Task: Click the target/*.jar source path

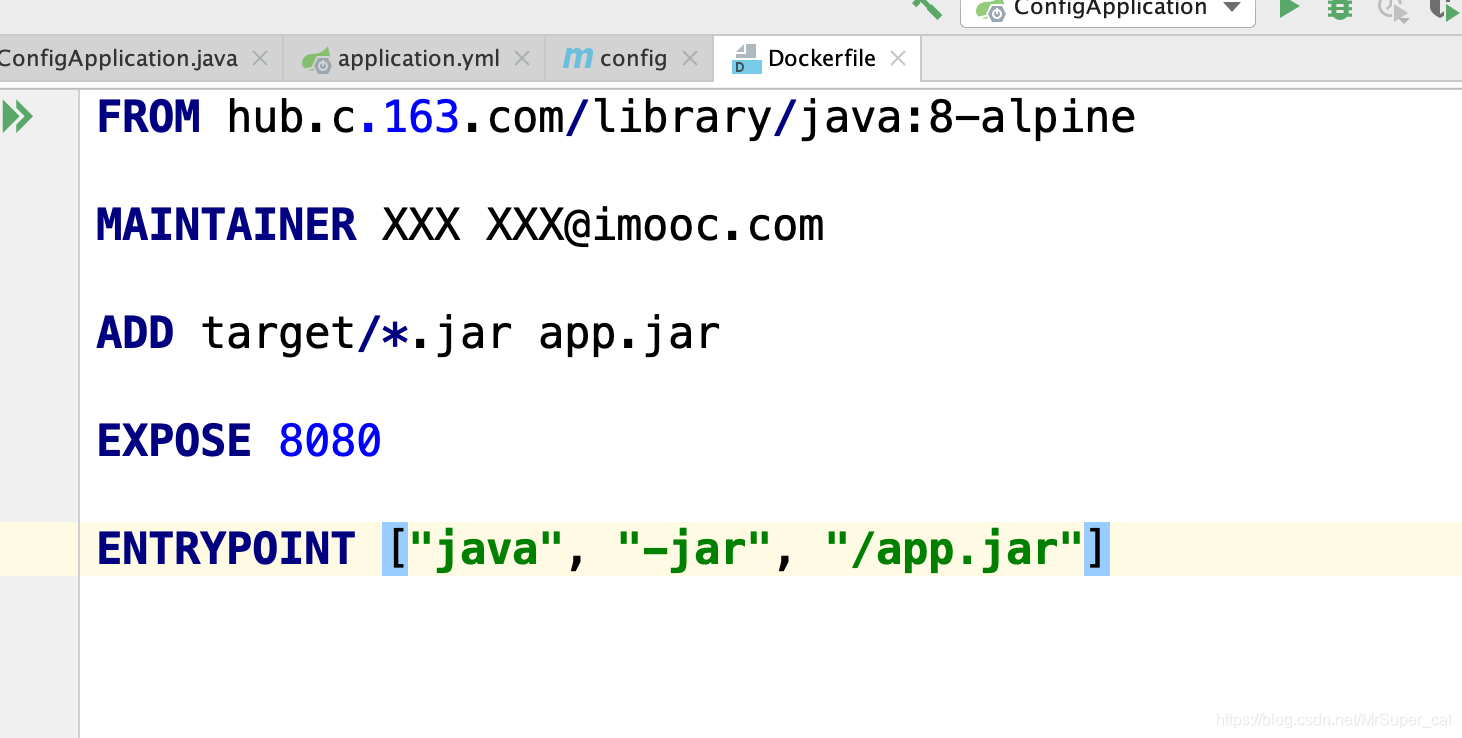Action: click(357, 333)
